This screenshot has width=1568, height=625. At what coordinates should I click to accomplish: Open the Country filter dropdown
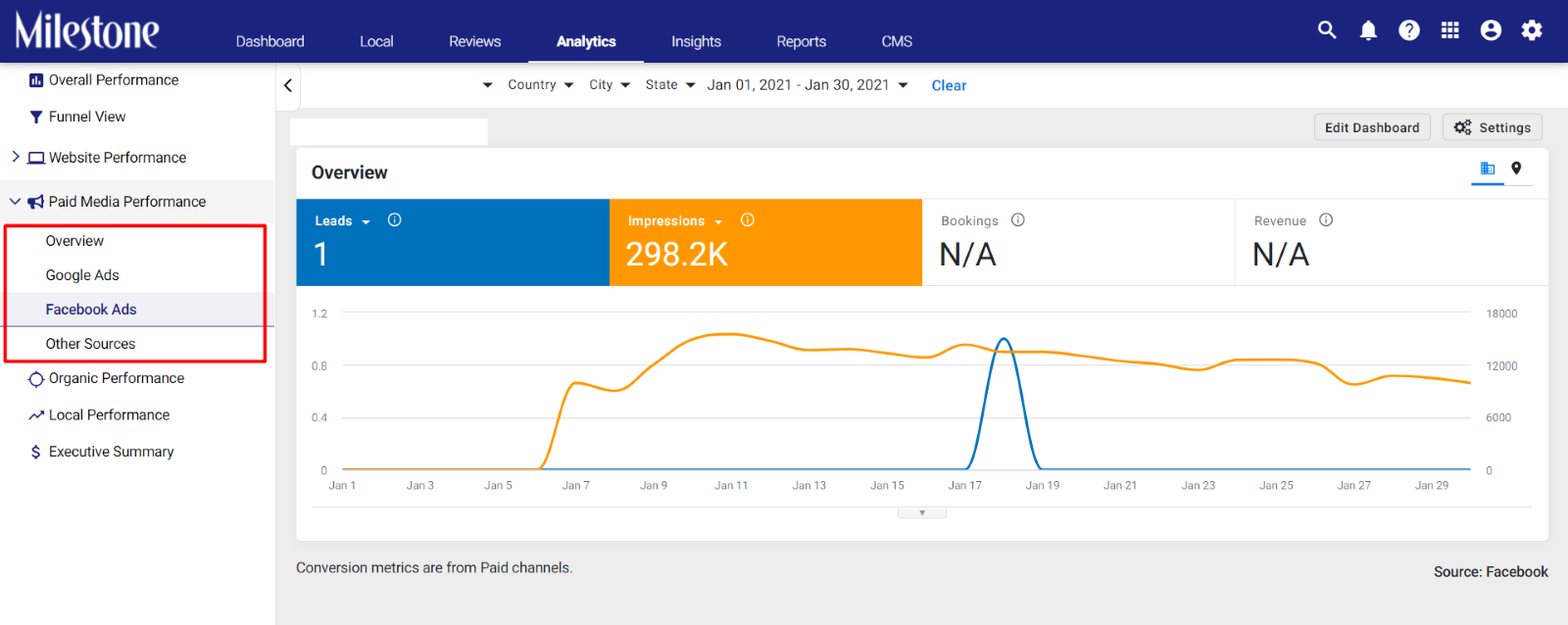540,85
